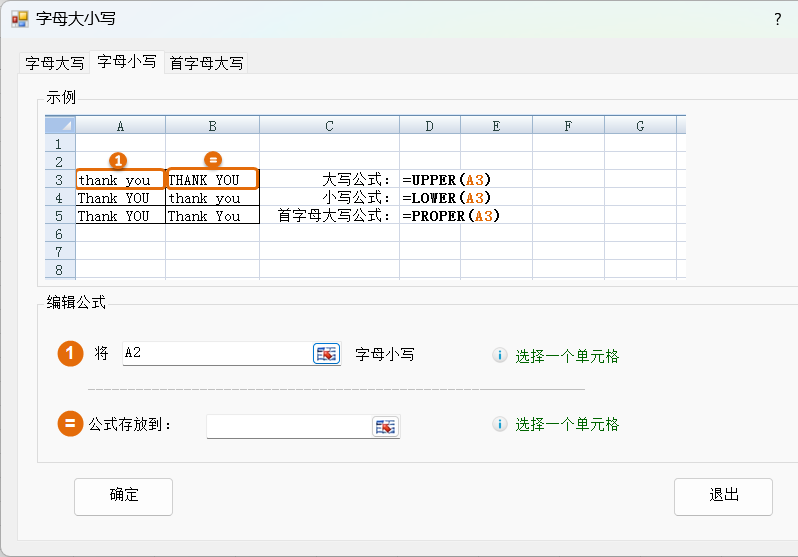Click the sample cell showing thank you in A3
Viewport: 798px width, 557px height.
click(120, 180)
